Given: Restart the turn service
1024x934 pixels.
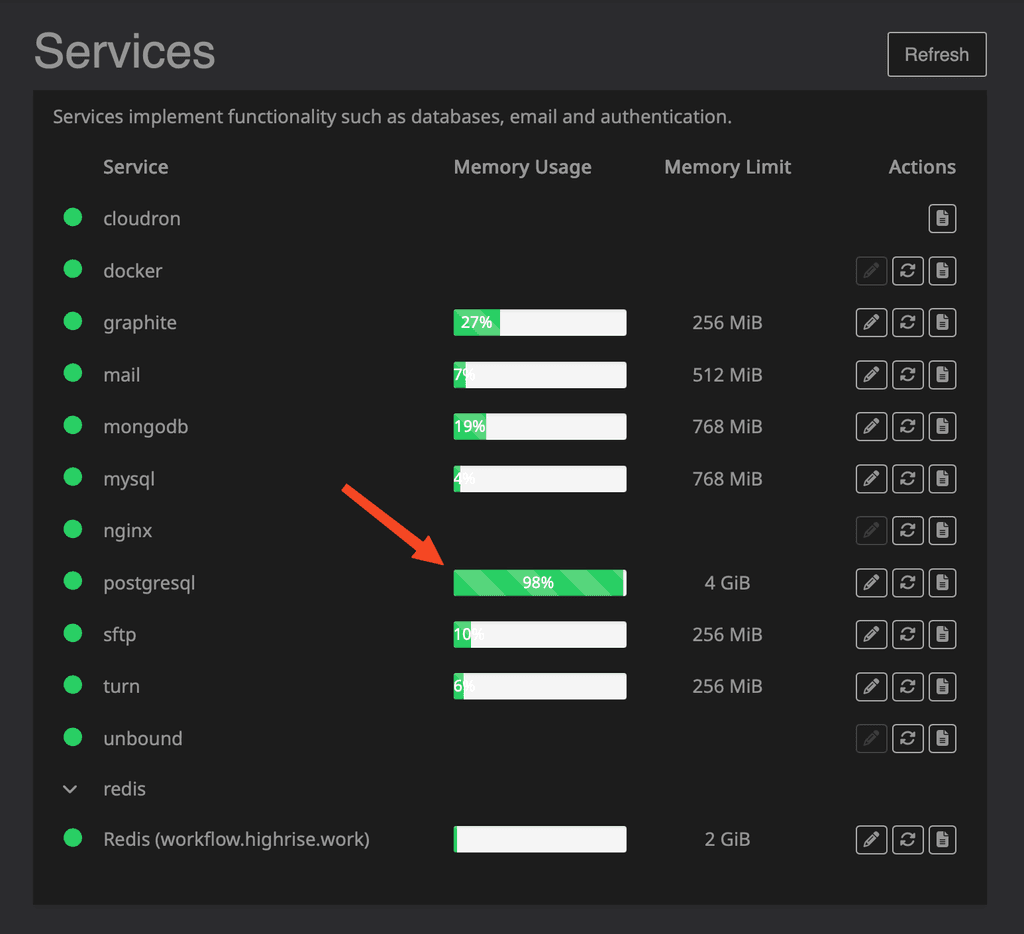Looking at the screenshot, I should [907, 686].
